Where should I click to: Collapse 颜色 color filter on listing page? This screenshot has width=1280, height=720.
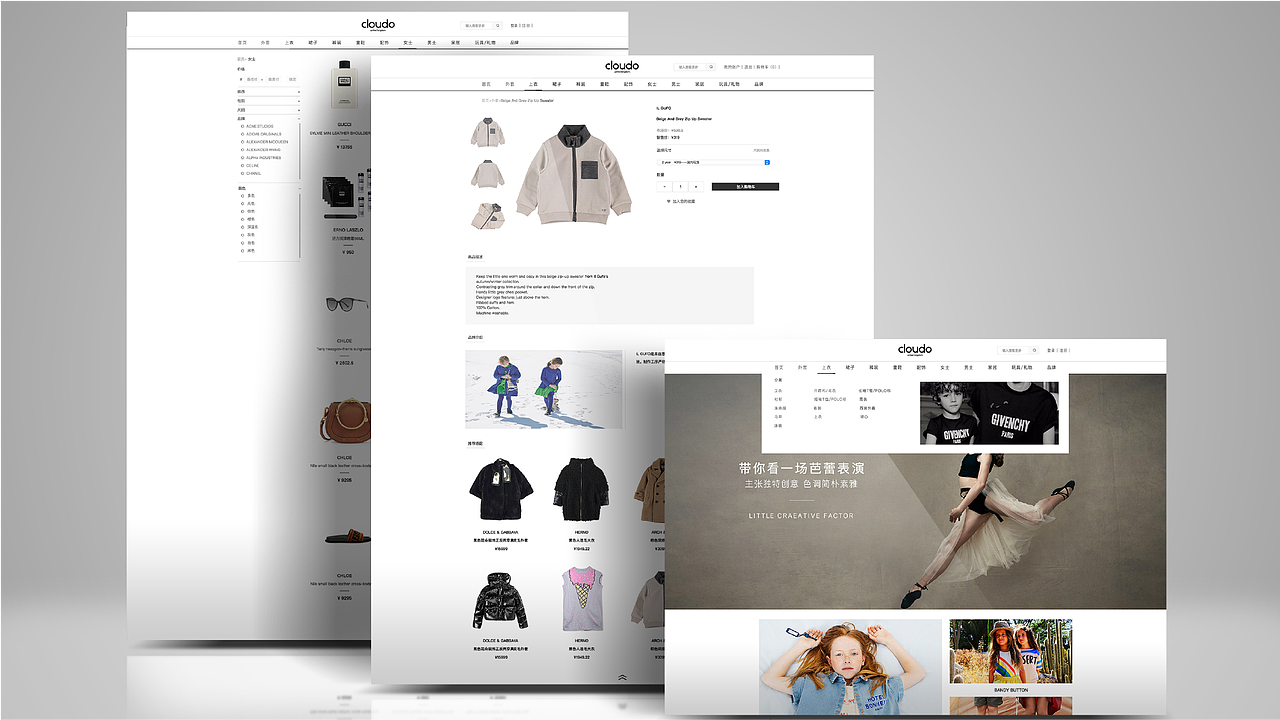coord(299,188)
